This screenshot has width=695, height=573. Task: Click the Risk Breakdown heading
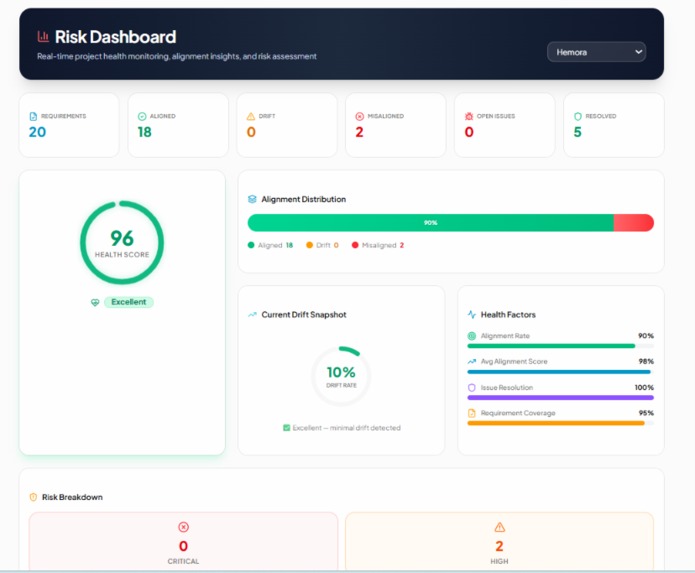click(72, 497)
